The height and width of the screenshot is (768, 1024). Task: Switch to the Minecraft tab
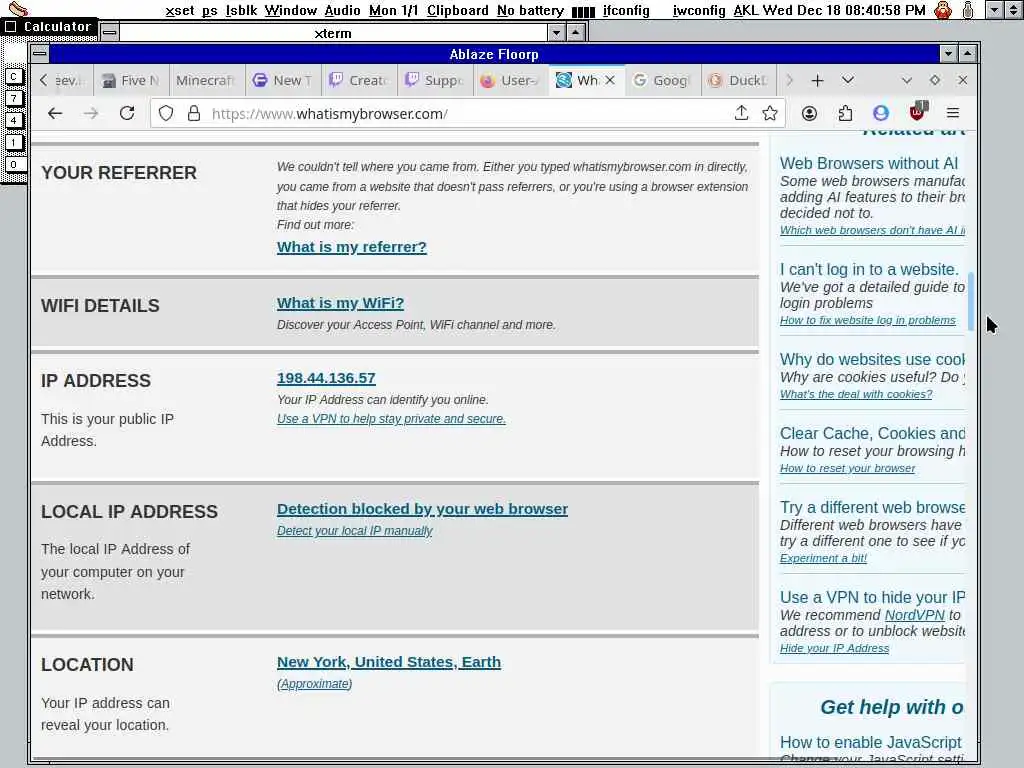tap(207, 80)
